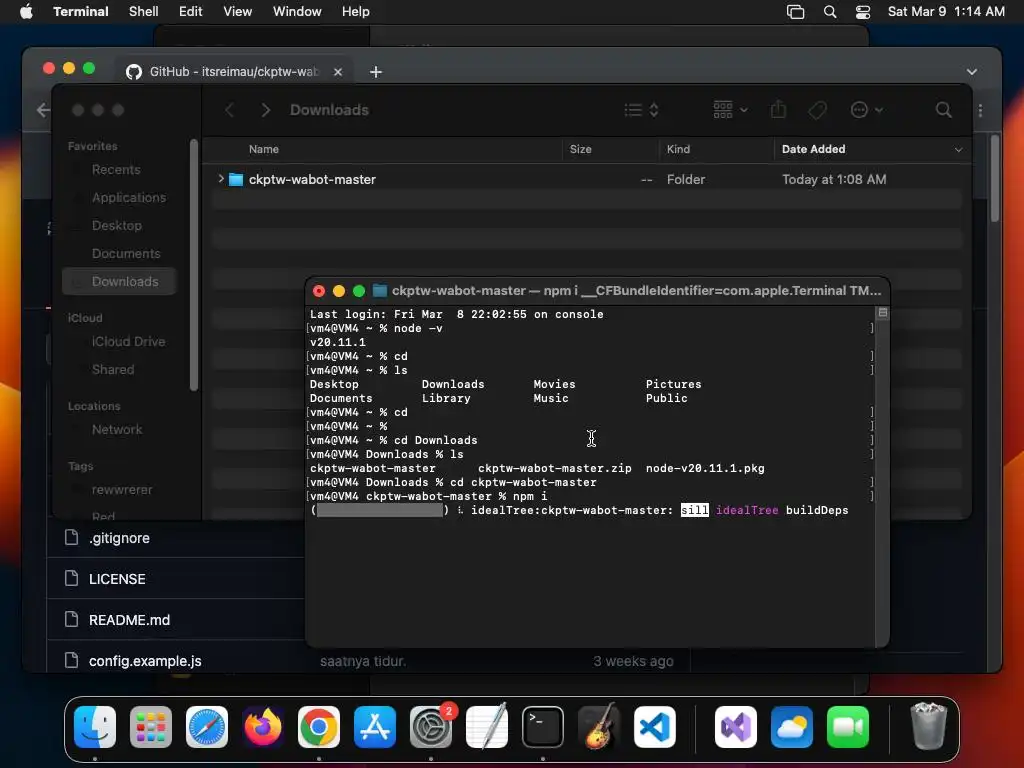
Task: Open TextEdit from the Dock
Action: tap(487, 726)
